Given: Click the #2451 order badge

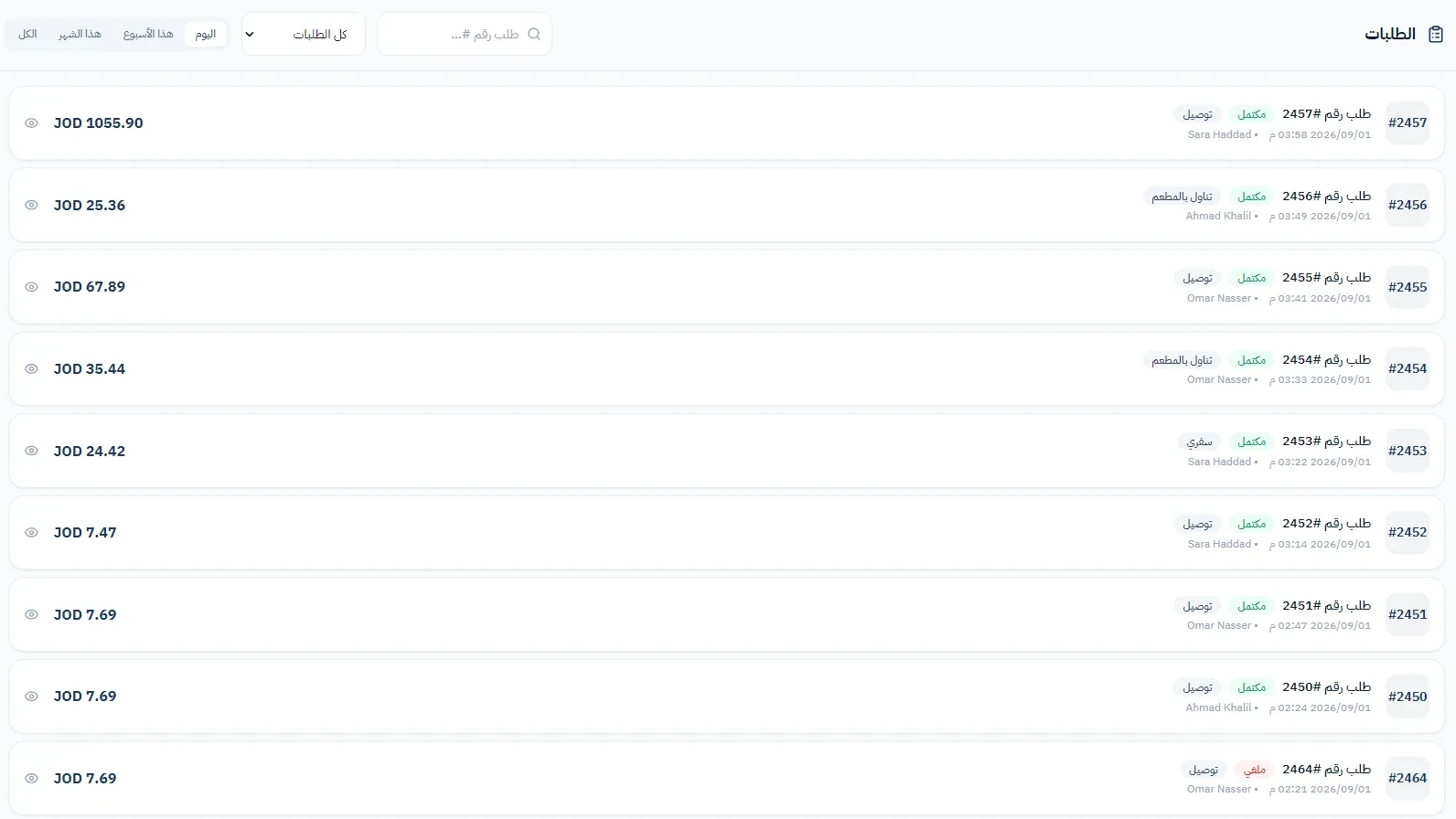Looking at the screenshot, I should [x=1408, y=614].
